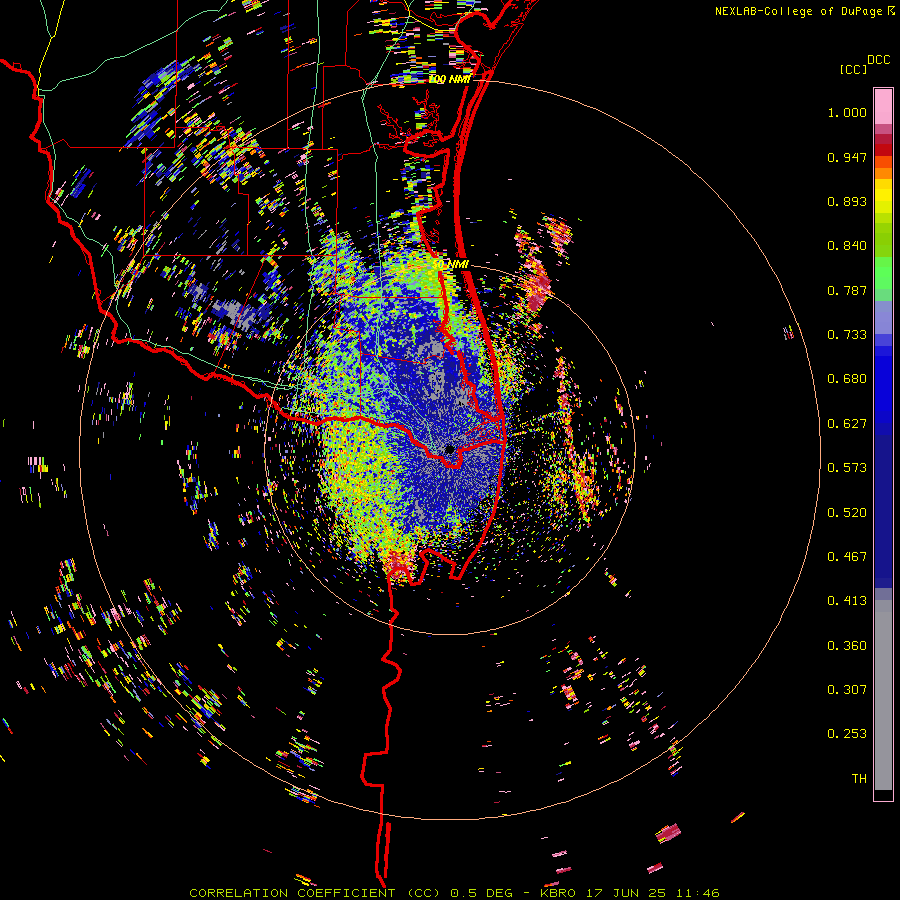The height and width of the screenshot is (900, 900).
Task: Select the 0.733 legend value
Action: point(847,335)
